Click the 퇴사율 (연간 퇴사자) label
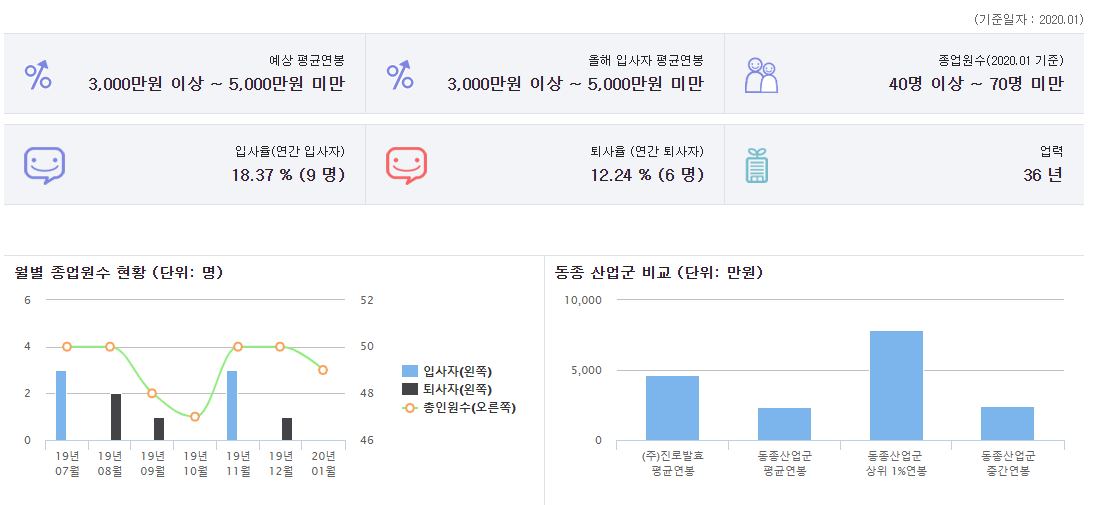The width and height of the screenshot is (1093, 505). click(x=647, y=151)
